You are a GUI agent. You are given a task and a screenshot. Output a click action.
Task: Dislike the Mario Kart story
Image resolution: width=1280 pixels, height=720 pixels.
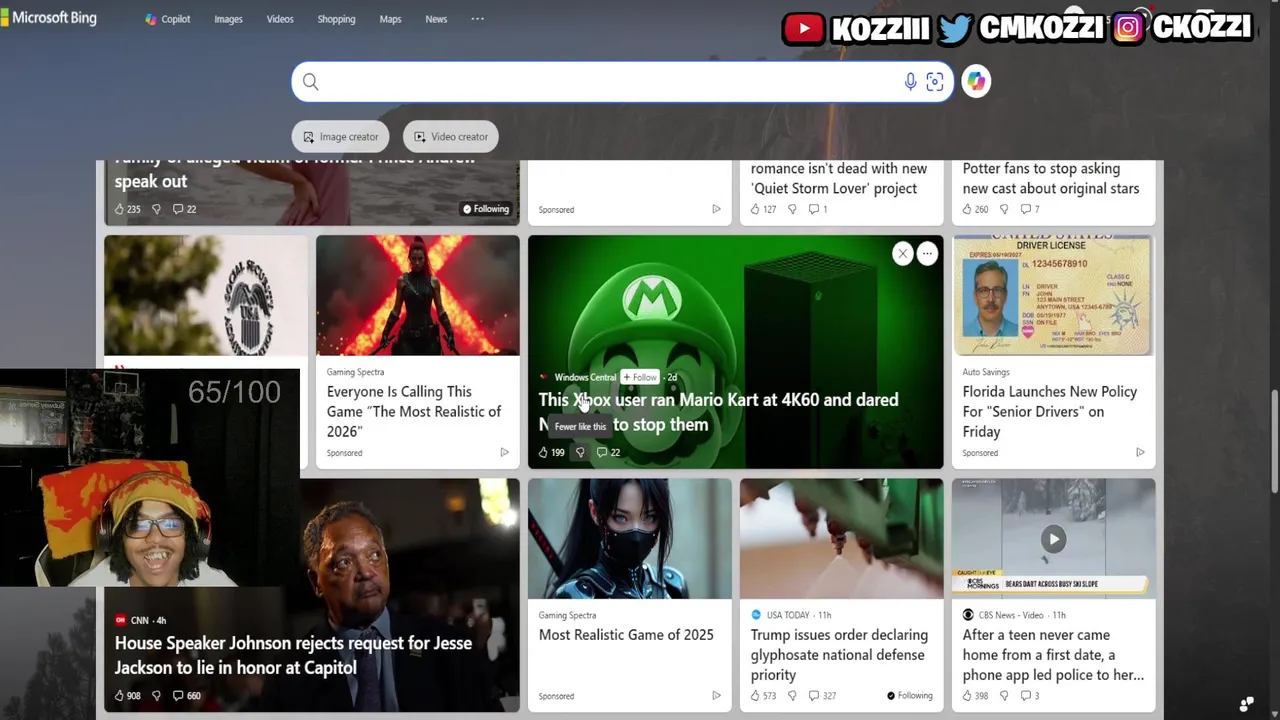point(580,452)
